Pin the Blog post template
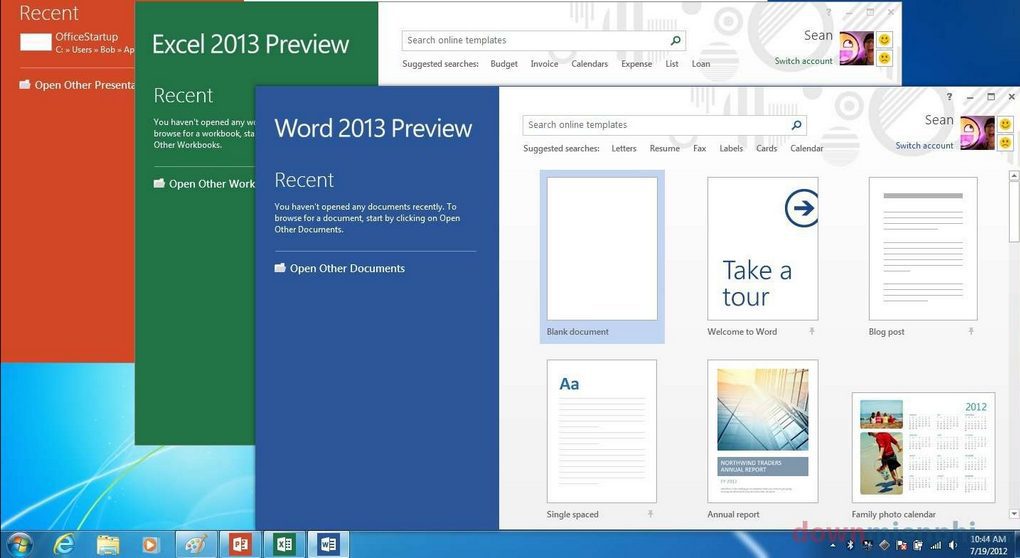 [x=971, y=332]
